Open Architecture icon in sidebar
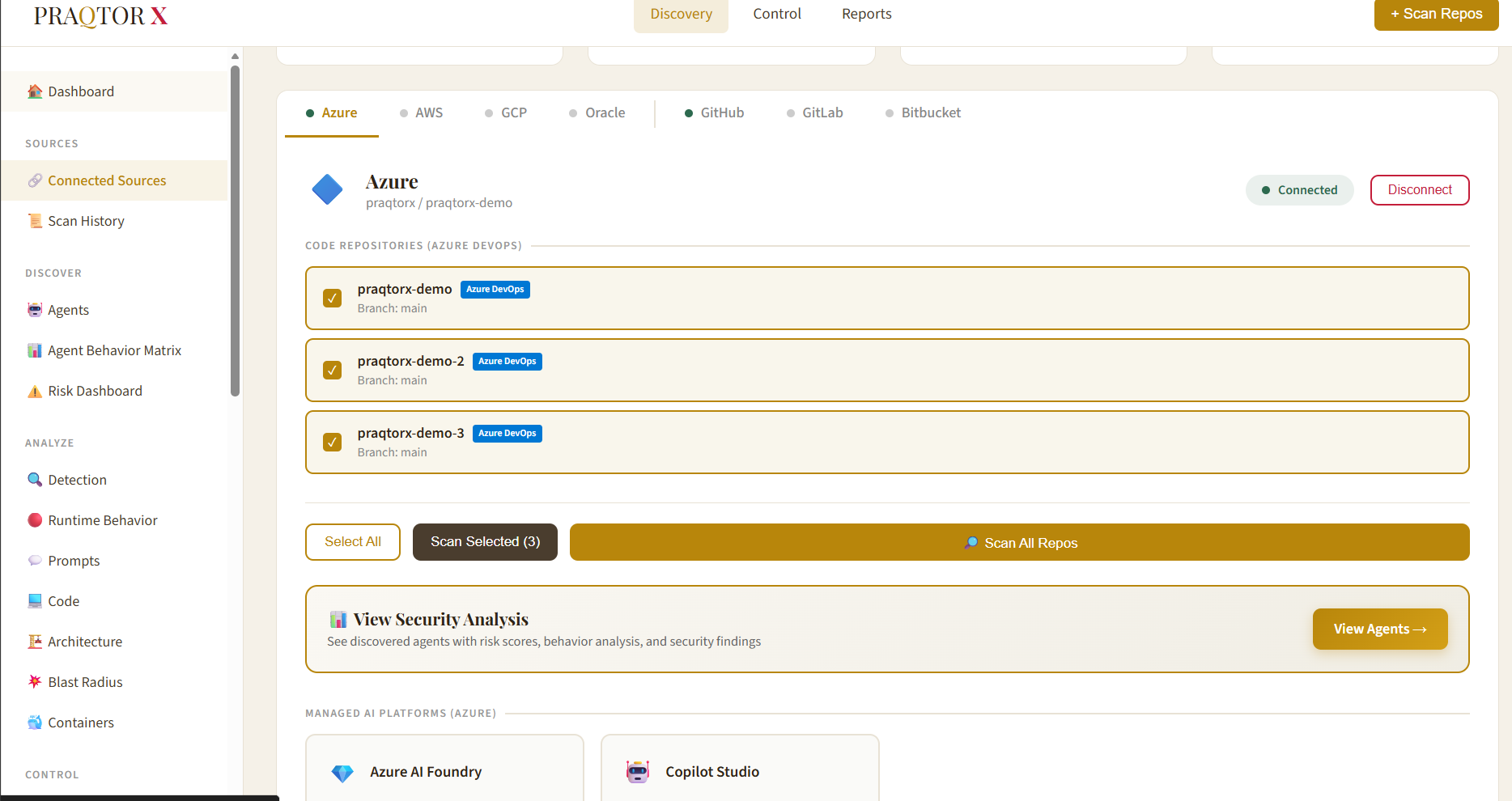Image resolution: width=1512 pixels, height=801 pixels. coord(35,642)
